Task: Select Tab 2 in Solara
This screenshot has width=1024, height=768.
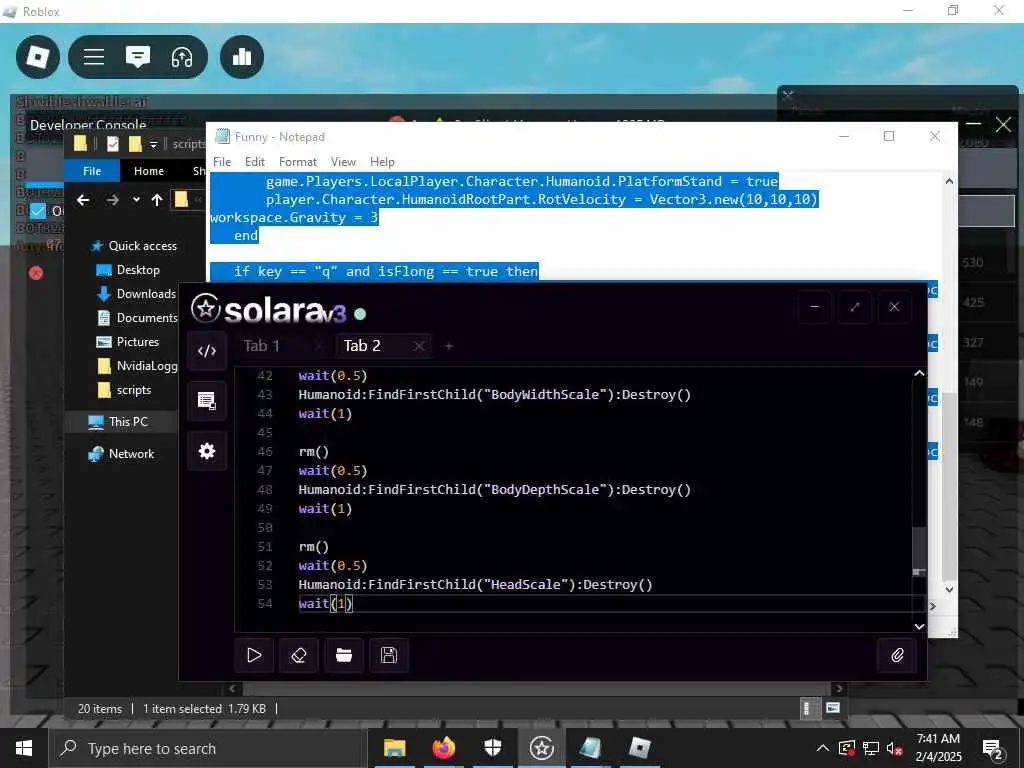Action: click(362, 345)
